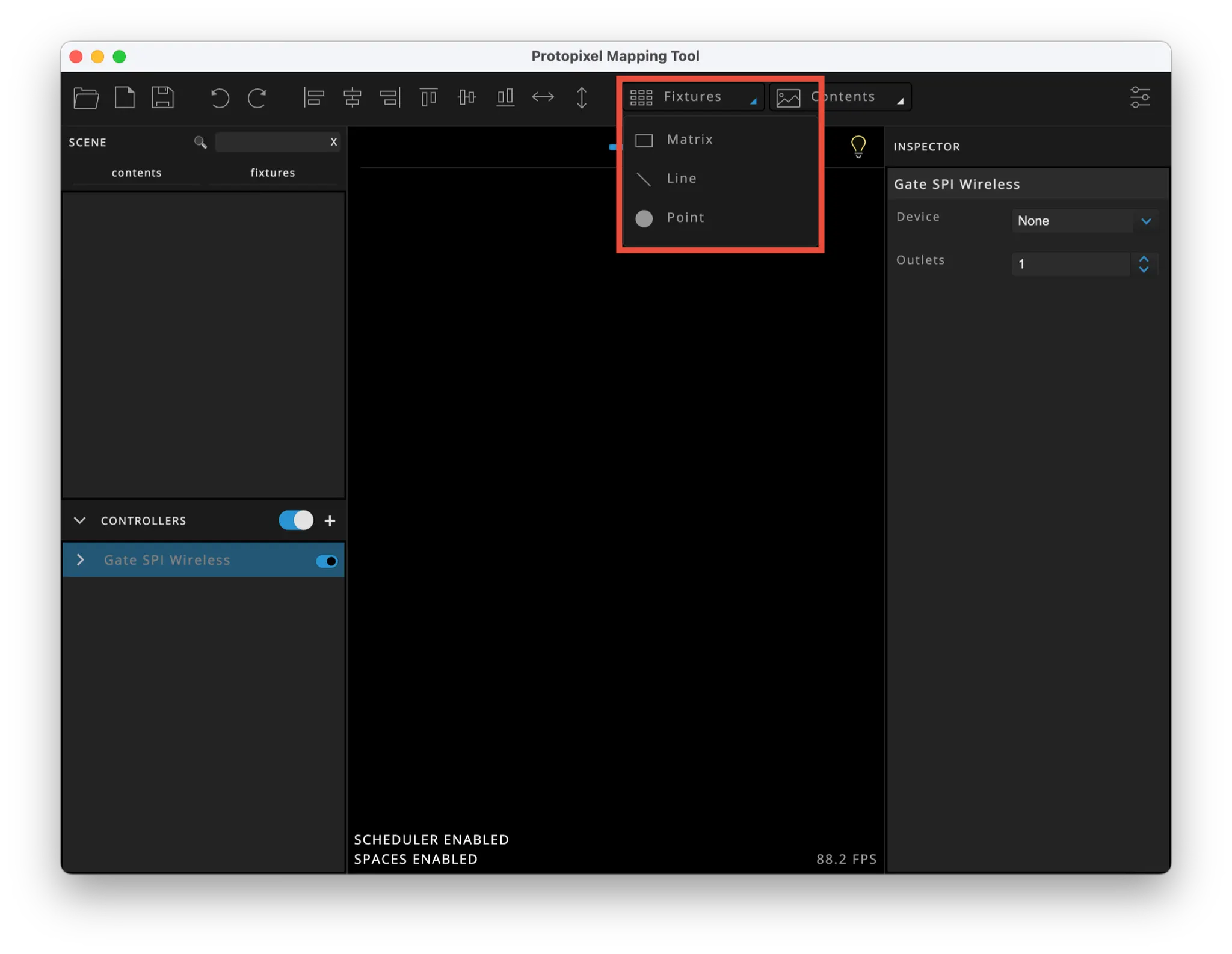Distribute fixtures horizontally with arrow icon
Screen dimensions: 1232x954
point(543,97)
